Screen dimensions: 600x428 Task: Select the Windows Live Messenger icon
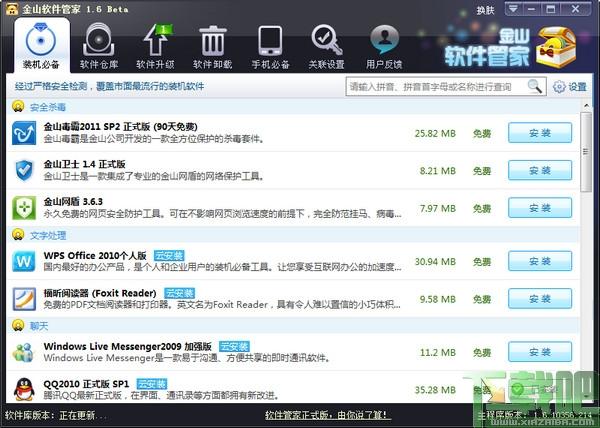click(x=24, y=351)
